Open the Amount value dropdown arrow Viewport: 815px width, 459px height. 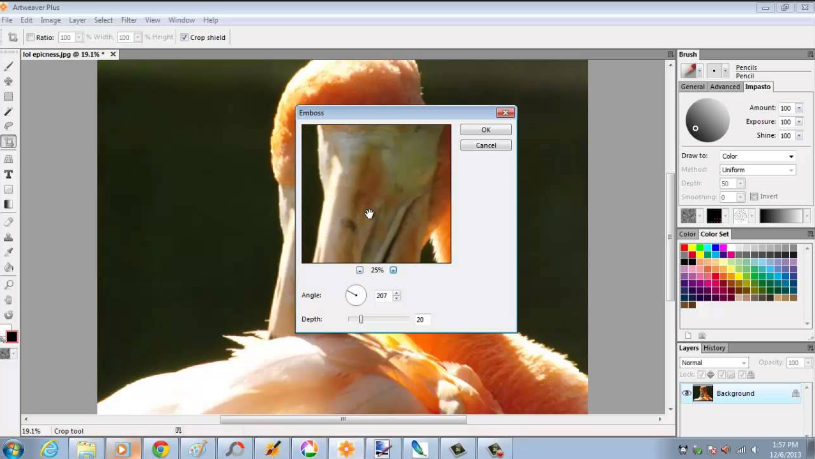(799, 108)
